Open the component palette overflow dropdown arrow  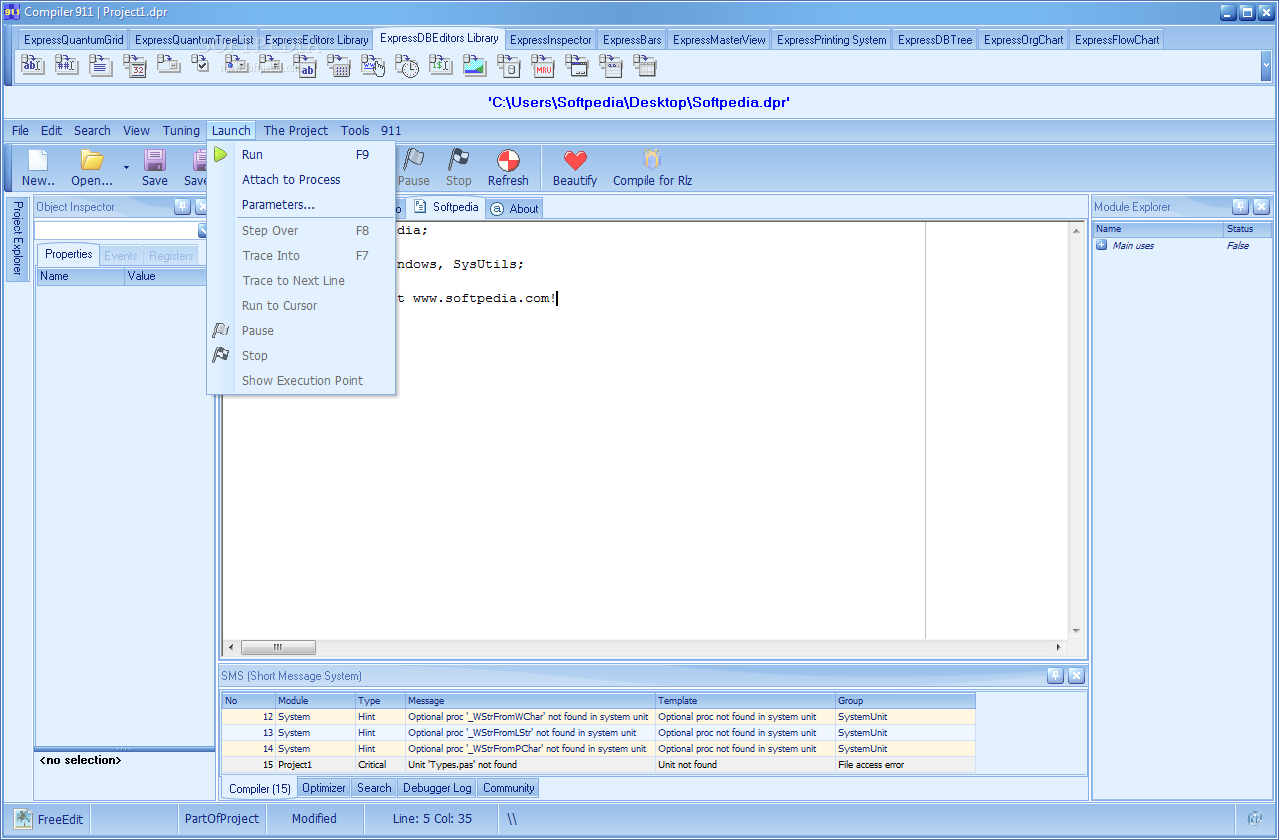(1266, 66)
